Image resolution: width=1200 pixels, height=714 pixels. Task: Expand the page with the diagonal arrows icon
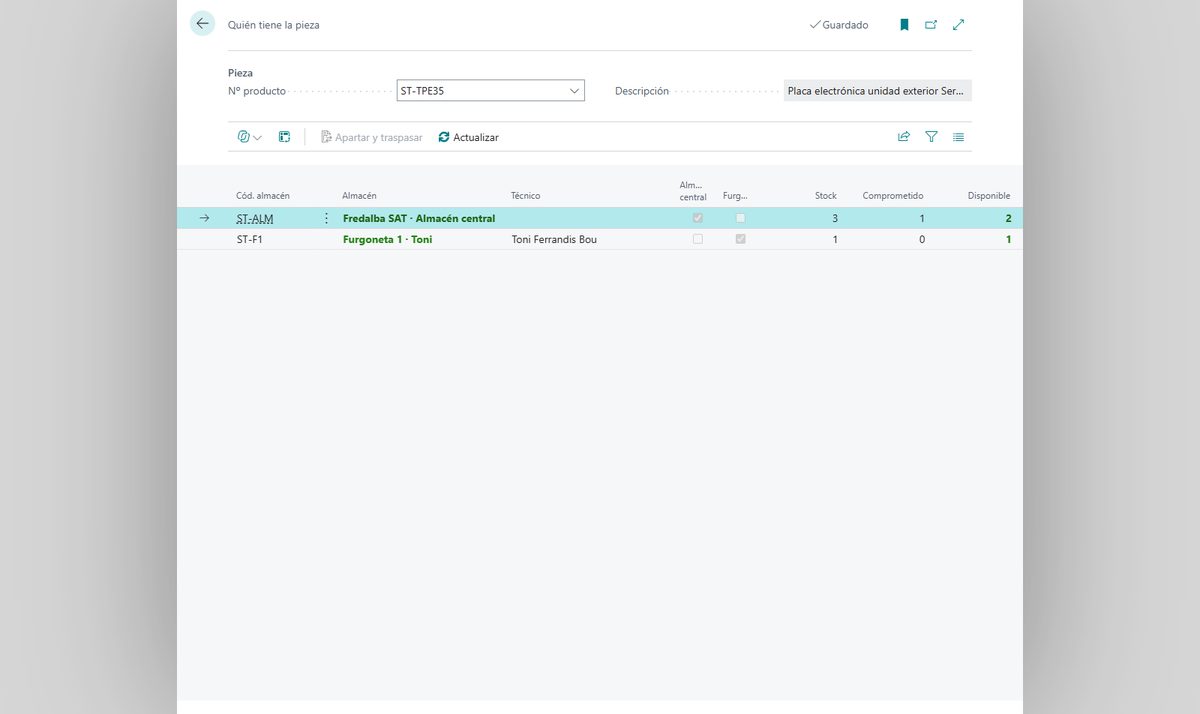tap(958, 25)
